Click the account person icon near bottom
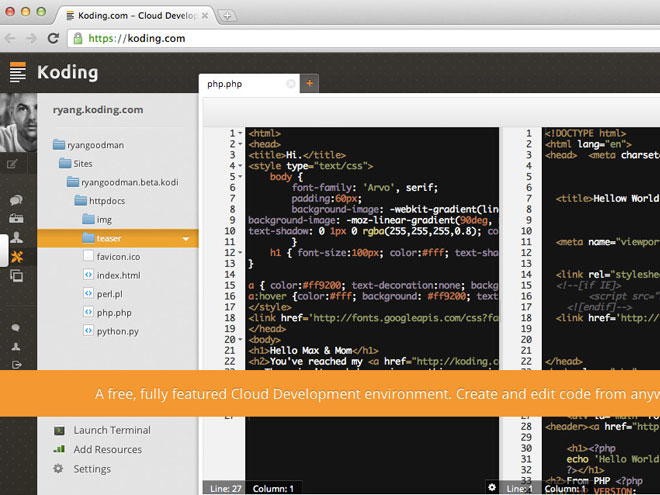This screenshot has width=660, height=495. (x=16, y=346)
